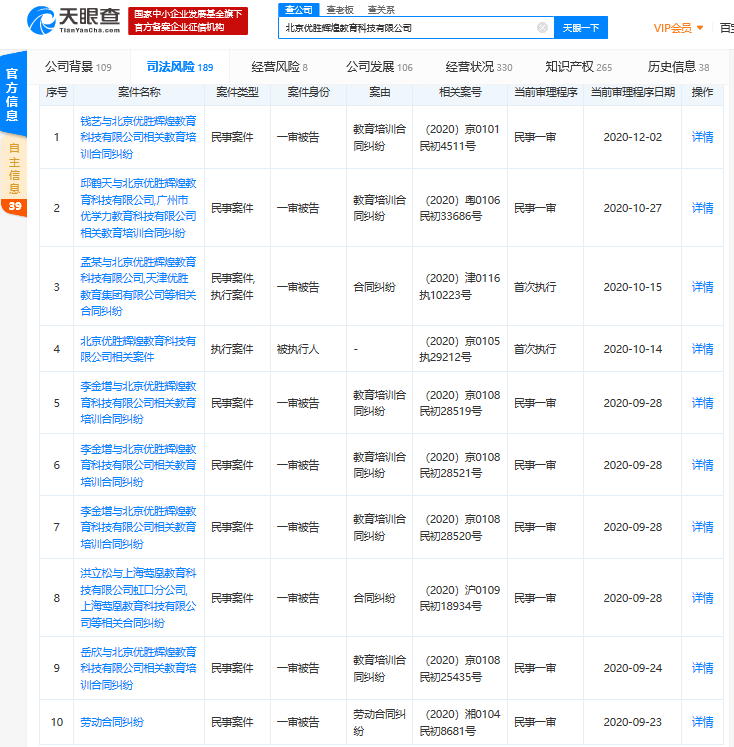Open the 历史信息 tab
This screenshot has width=734, height=747.
pos(677,67)
